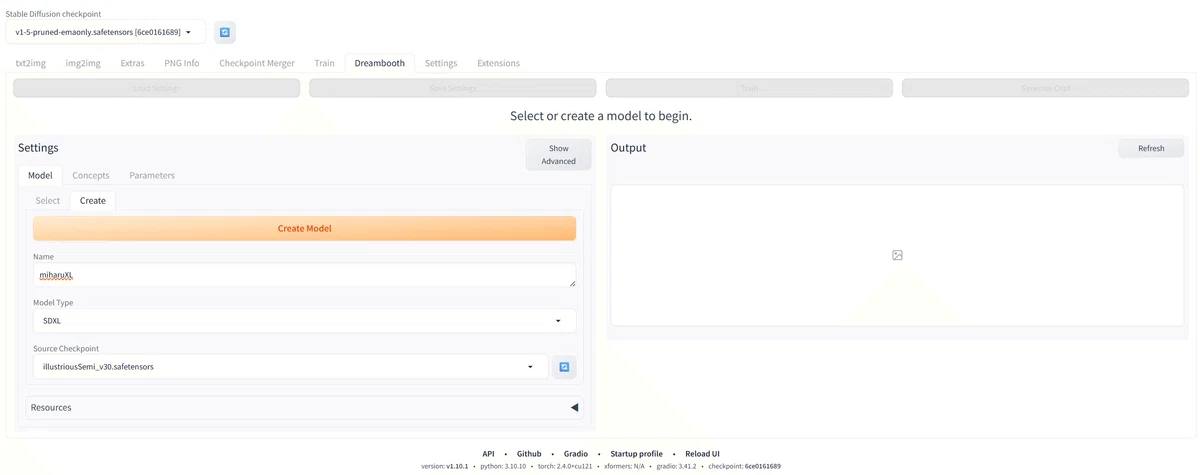Viewport: 1200px width, 475px height.
Task: Switch to the Parameters sub-tab
Action: click(x=152, y=175)
